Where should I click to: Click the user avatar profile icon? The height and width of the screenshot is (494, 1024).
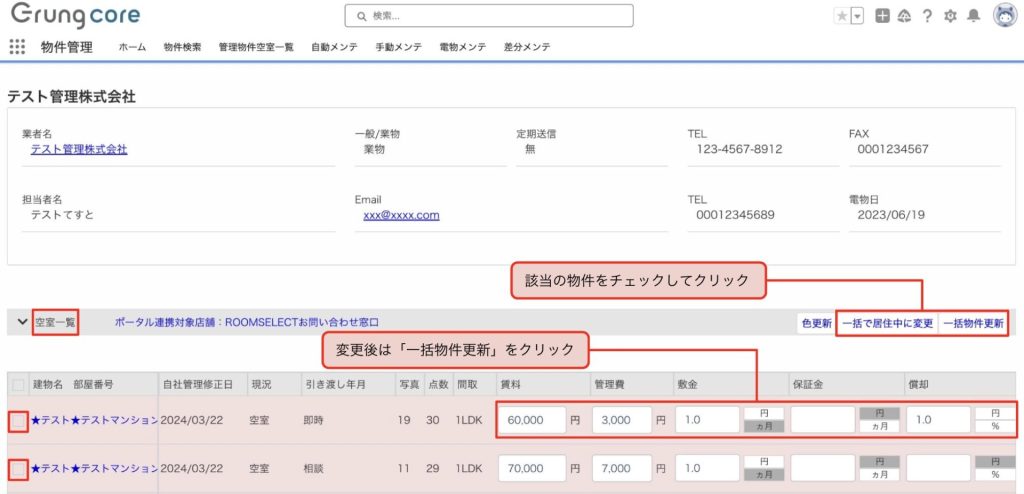(1005, 16)
